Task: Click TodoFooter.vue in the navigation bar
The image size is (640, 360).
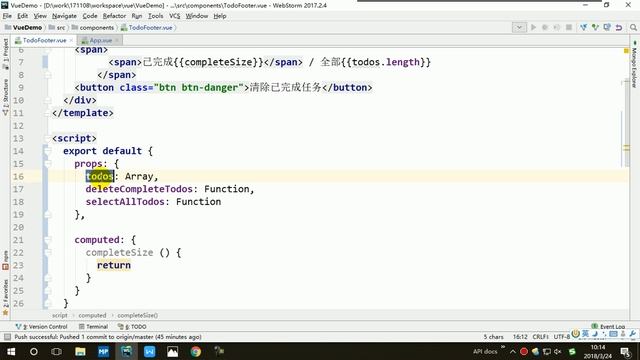Action: 147,27
